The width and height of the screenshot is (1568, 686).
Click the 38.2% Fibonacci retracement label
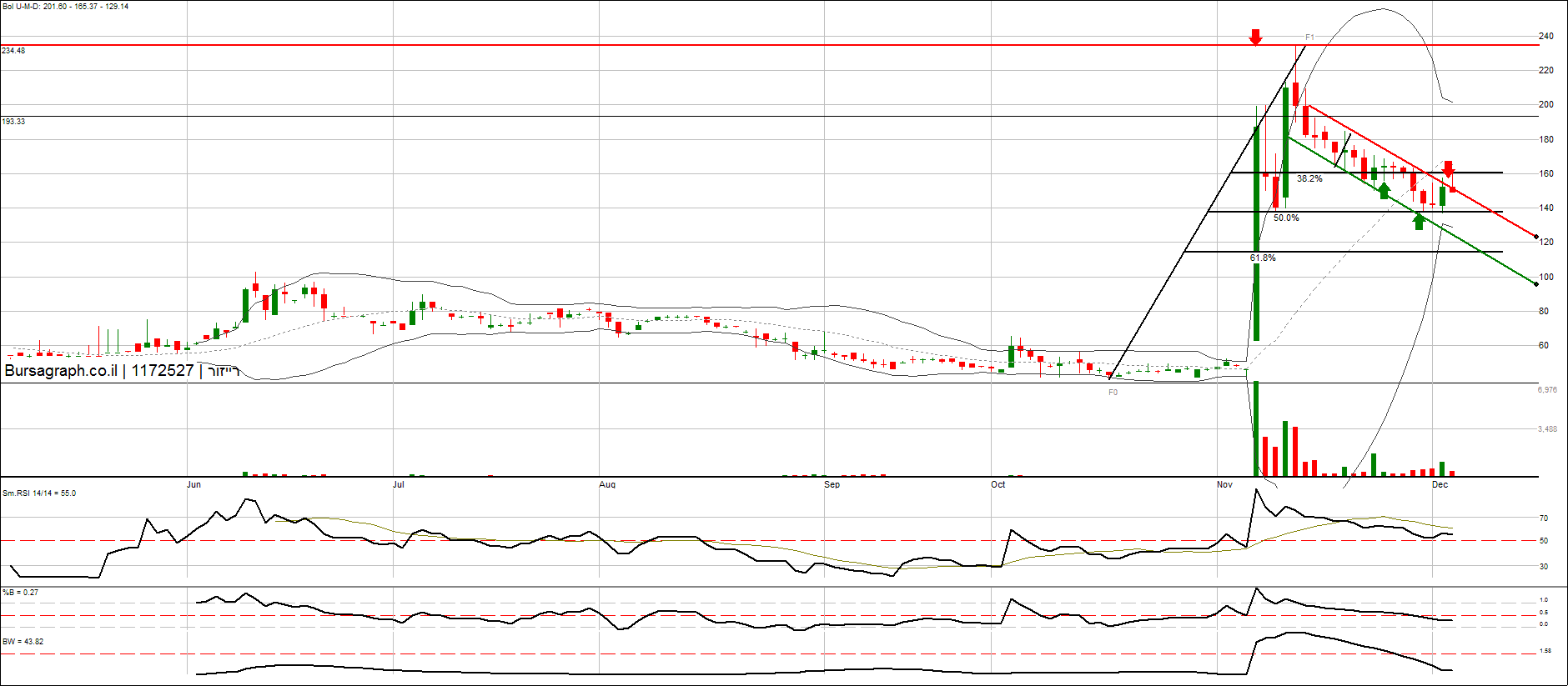click(1309, 178)
